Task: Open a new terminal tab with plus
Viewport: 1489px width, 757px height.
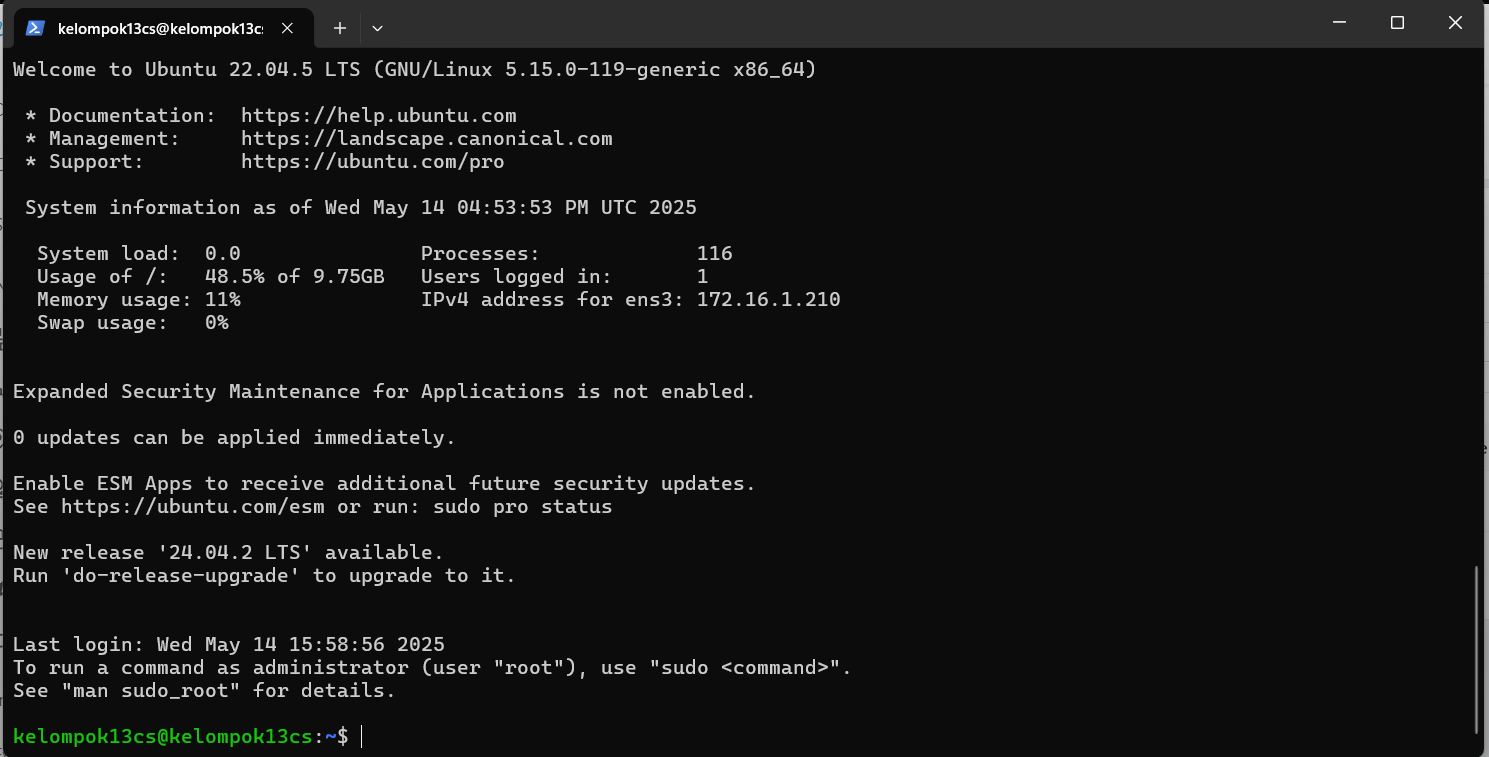Action: pos(340,28)
